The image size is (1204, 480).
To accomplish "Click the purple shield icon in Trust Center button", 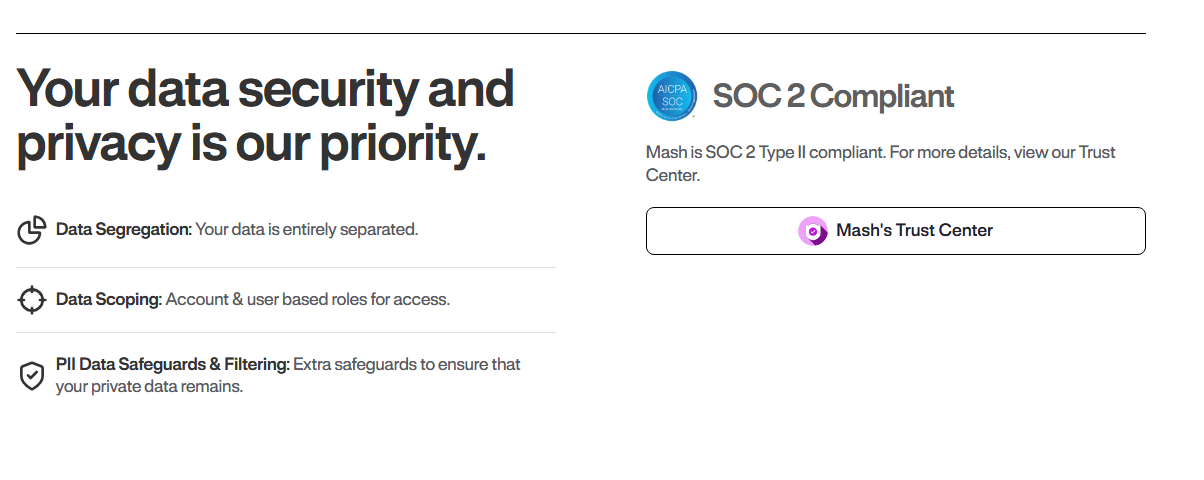I will pyautogui.click(x=813, y=231).
